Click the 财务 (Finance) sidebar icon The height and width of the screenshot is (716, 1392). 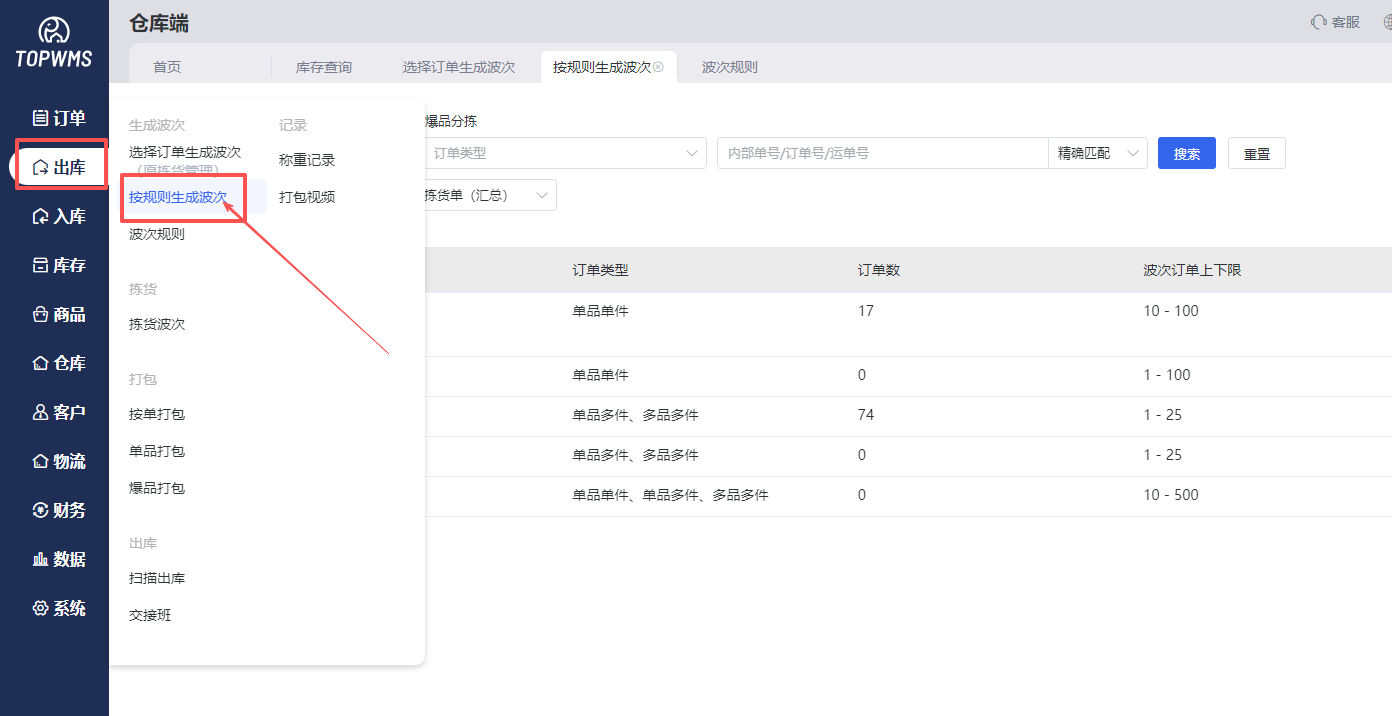[58, 510]
